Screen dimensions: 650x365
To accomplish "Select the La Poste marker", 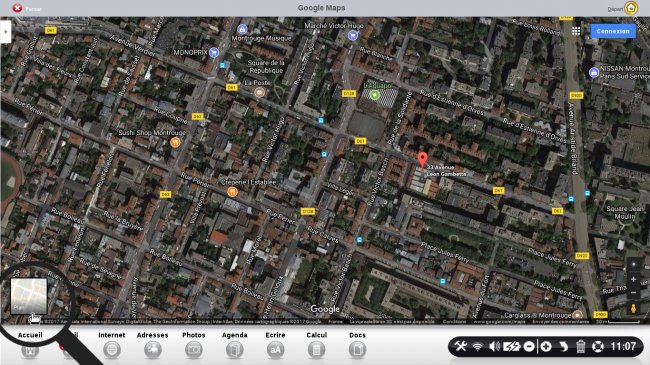I will coord(260,92).
